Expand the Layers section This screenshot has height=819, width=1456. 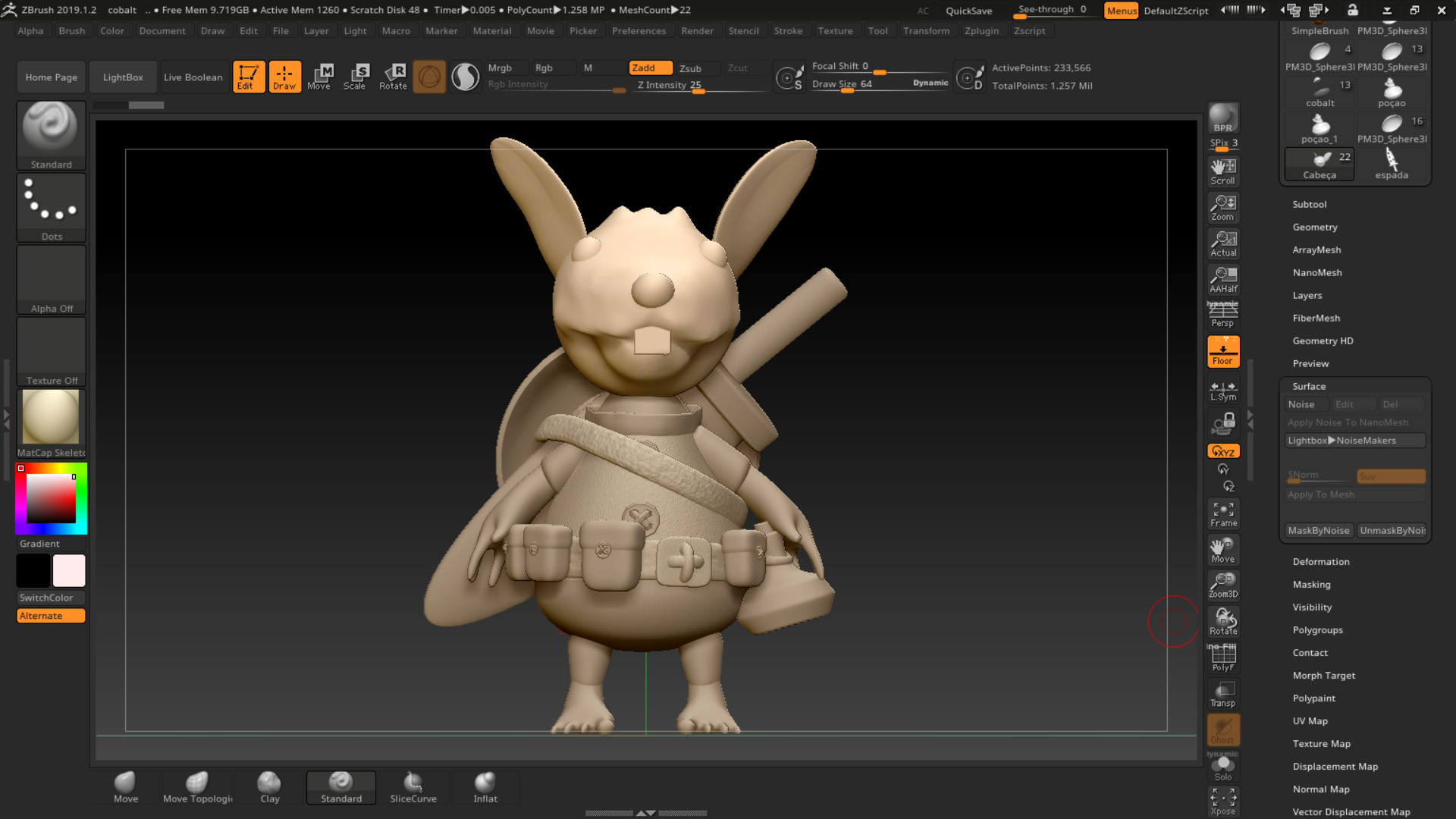click(1307, 296)
